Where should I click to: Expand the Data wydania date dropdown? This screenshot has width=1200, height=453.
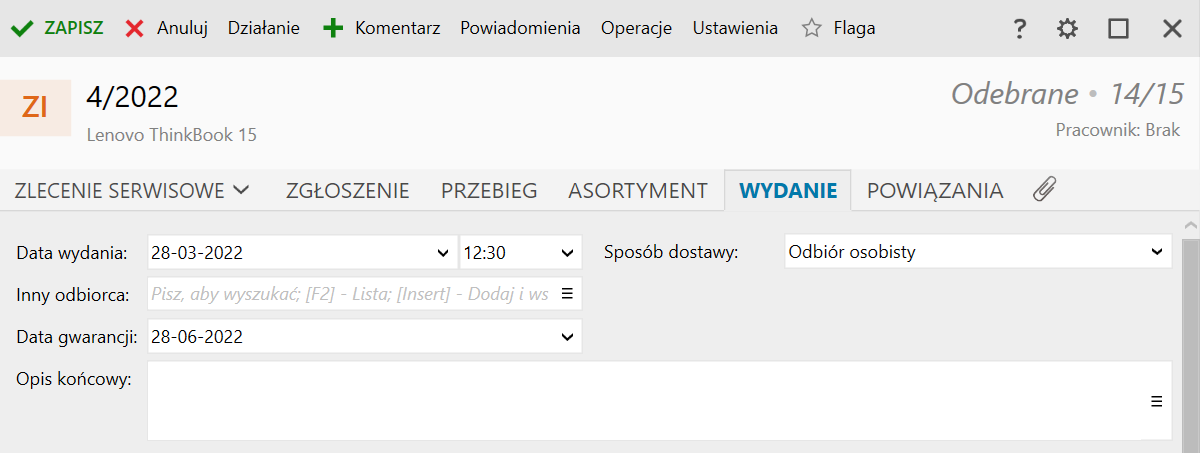tap(444, 253)
